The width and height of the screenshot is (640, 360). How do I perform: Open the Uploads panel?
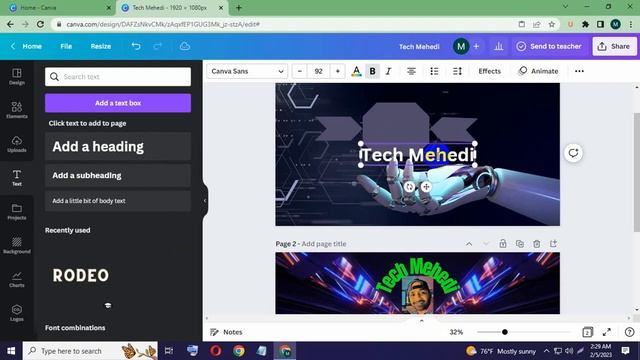17,144
